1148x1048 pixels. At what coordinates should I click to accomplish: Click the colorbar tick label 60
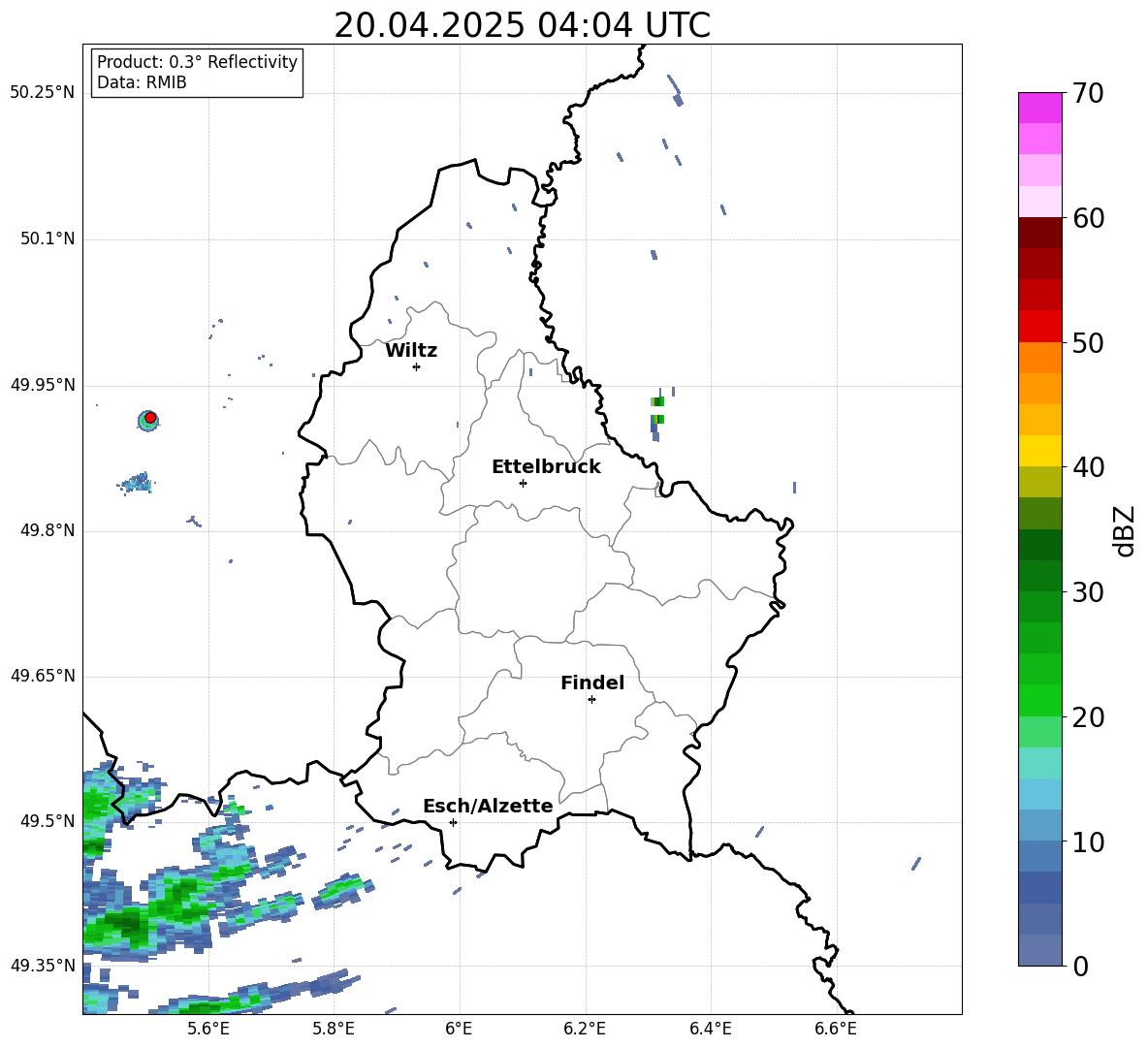pyautogui.click(x=1088, y=218)
